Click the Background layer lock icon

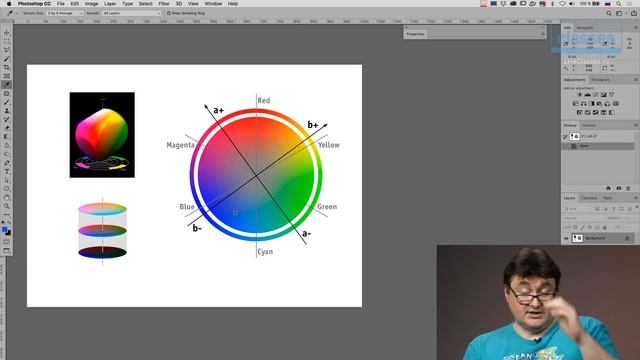click(x=627, y=238)
